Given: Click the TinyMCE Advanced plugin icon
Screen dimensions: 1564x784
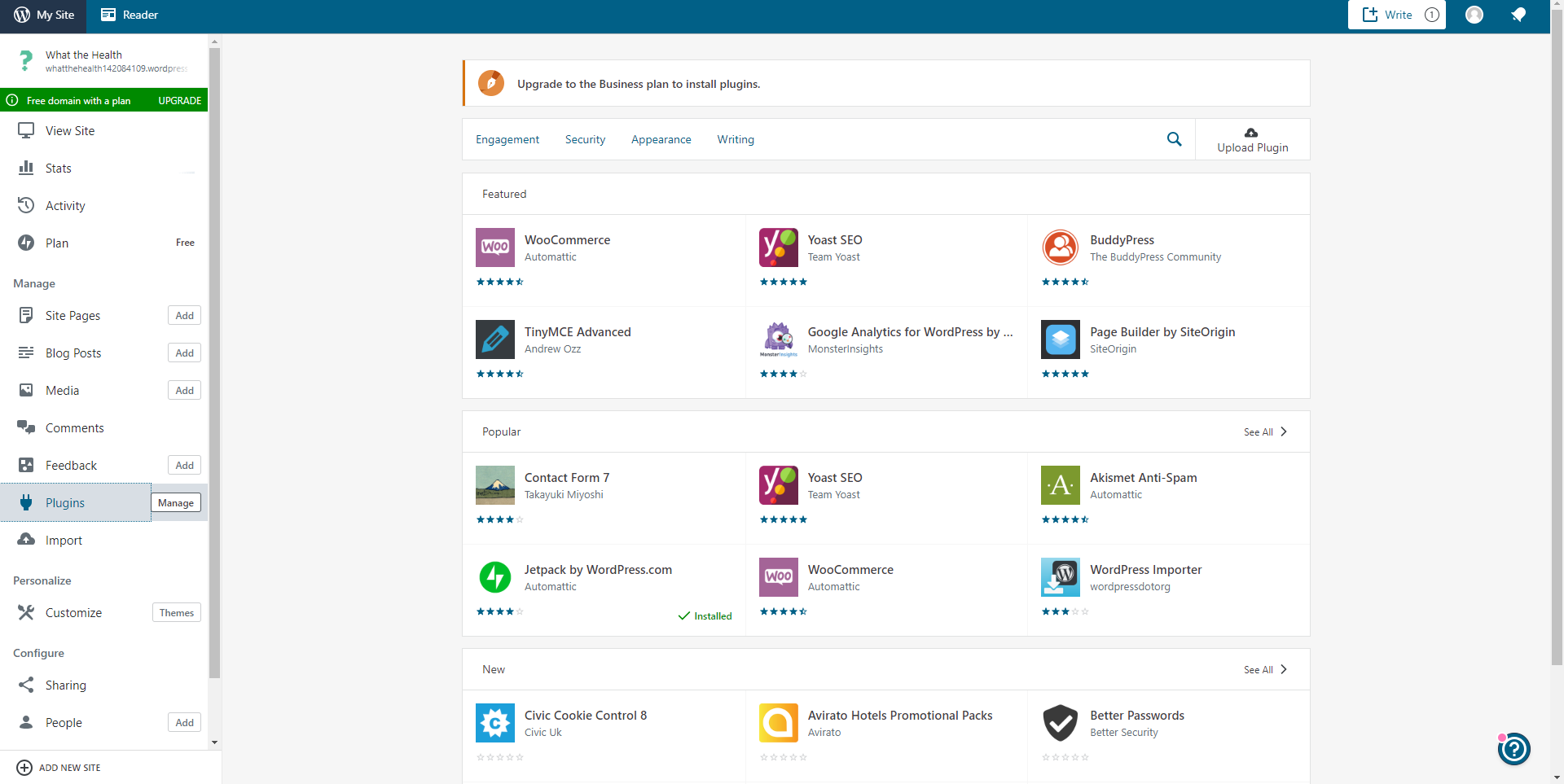Looking at the screenshot, I should point(495,339).
